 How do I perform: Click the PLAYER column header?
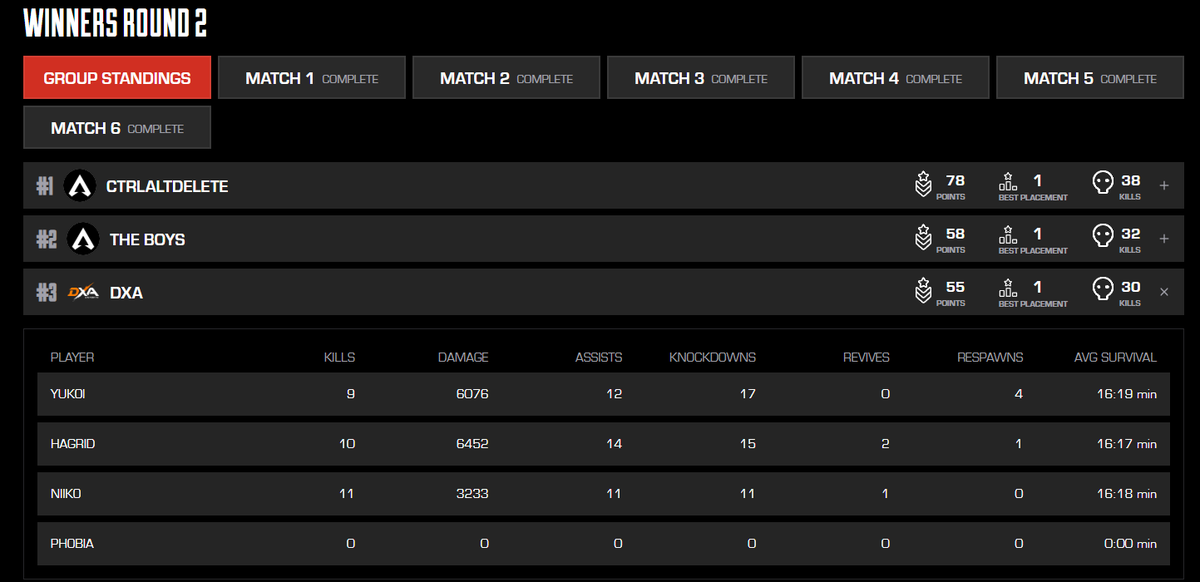72,357
